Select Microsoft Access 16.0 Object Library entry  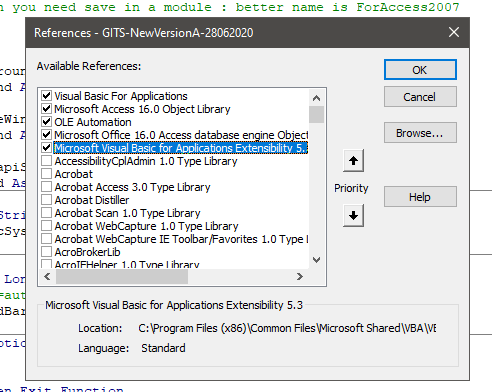142,109
